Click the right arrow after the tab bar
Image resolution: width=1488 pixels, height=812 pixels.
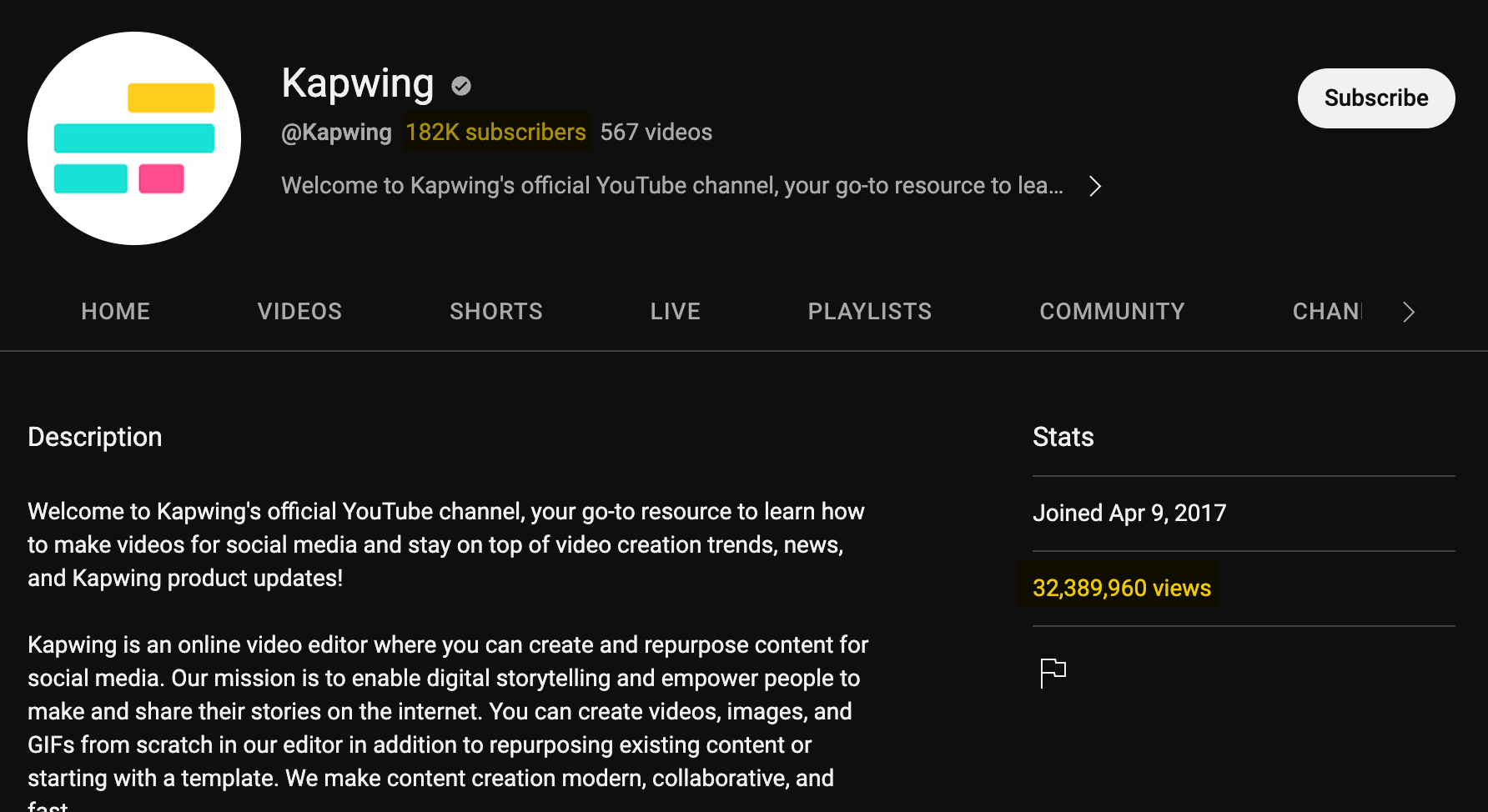tap(1408, 312)
